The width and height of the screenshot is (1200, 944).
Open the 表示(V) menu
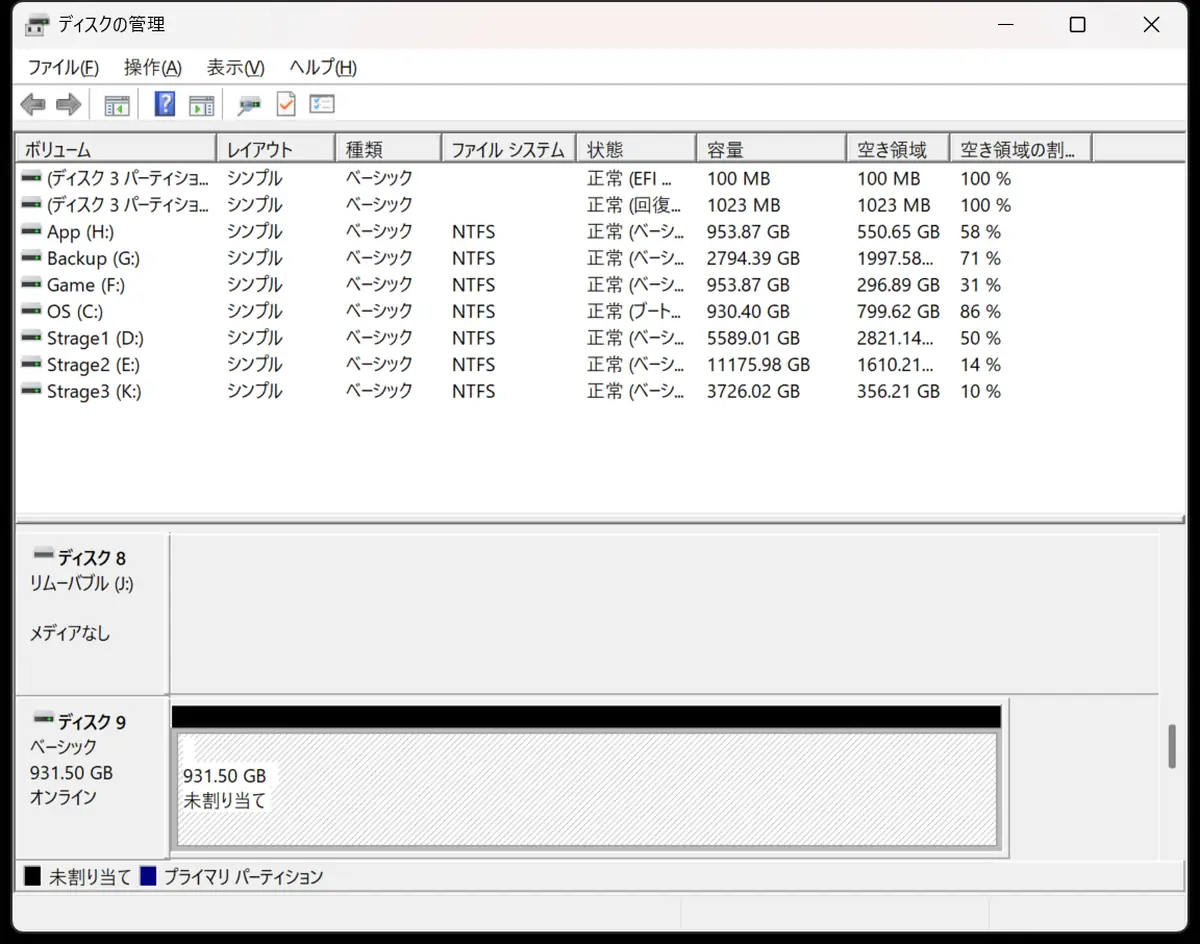[x=236, y=68]
